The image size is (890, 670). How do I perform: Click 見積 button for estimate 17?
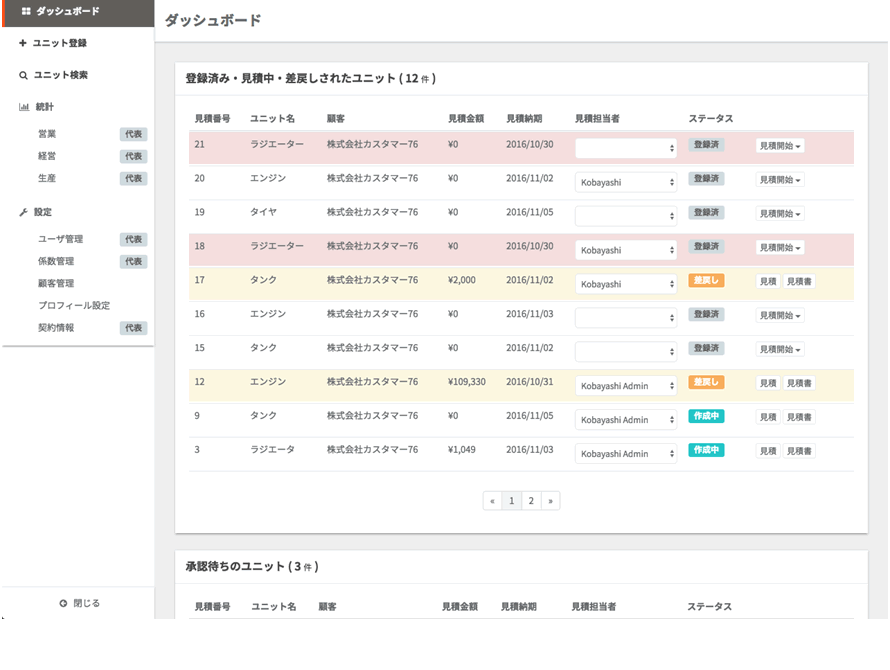pos(768,281)
